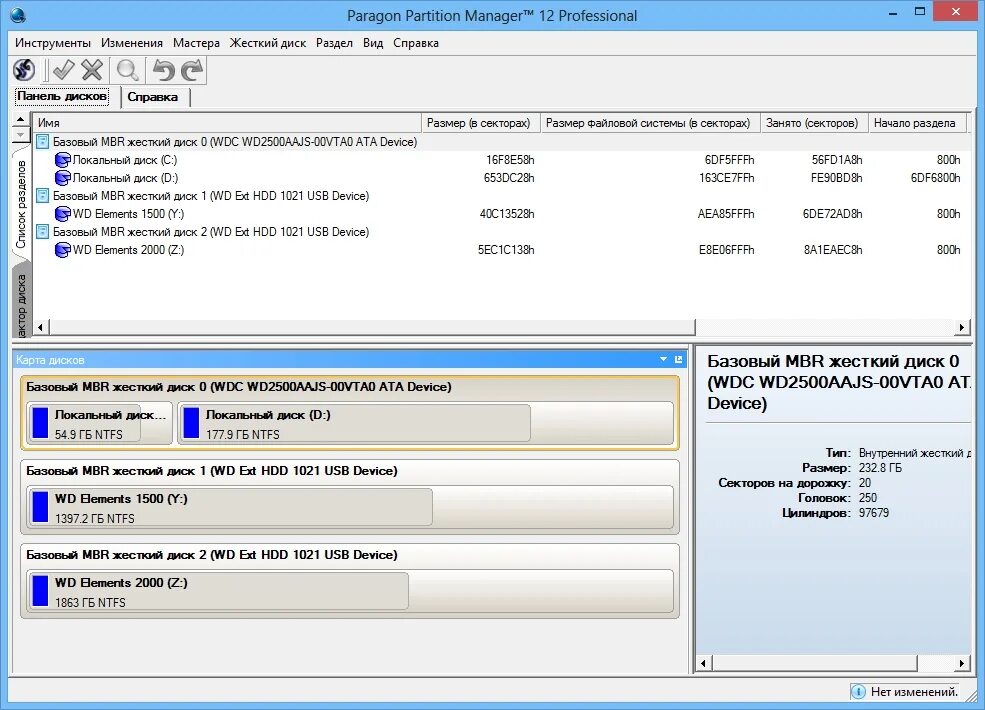Image resolution: width=985 pixels, height=710 pixels.
Task: Select disk 2 WD Ext HDD row in list
Action: point(501,232)
